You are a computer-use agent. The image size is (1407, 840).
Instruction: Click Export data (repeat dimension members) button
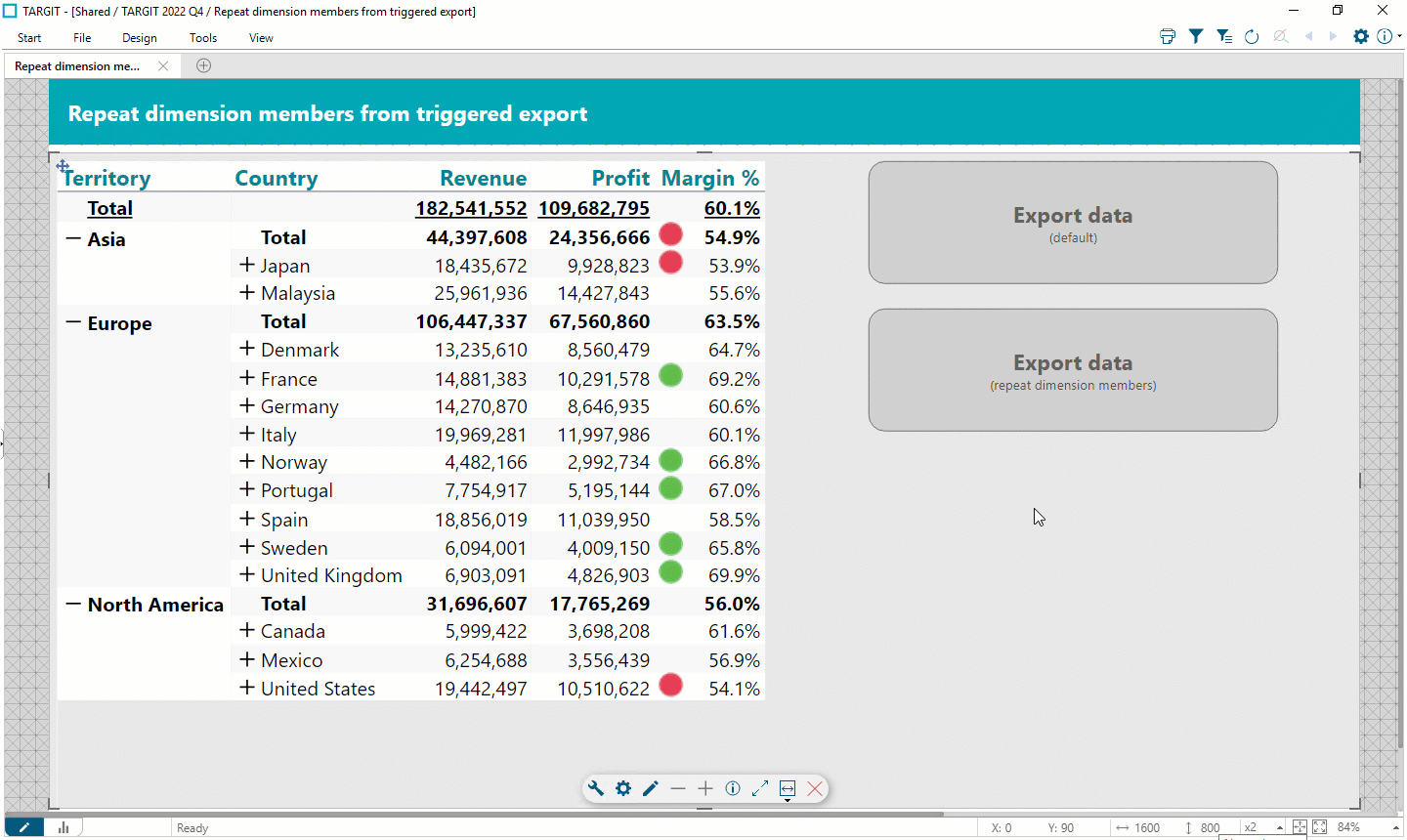1073,370
